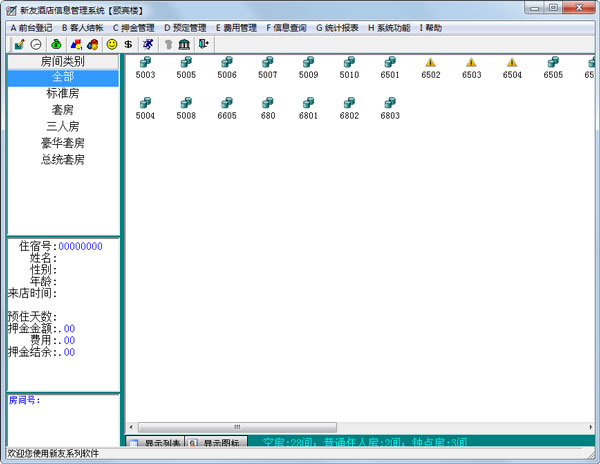Switch to the 显示列表 tab
Viewport: 600px width, 464px height.
pos(155,441)
